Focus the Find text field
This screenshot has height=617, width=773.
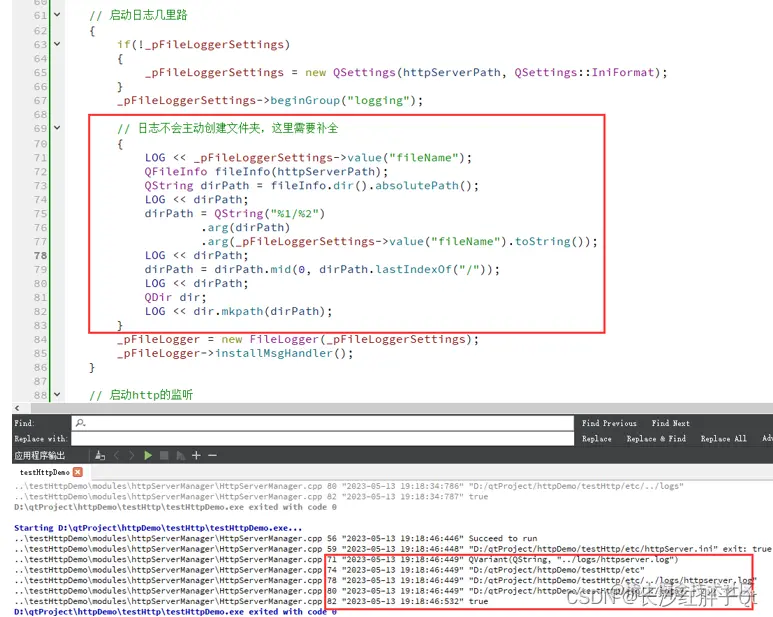click(323, 423)
